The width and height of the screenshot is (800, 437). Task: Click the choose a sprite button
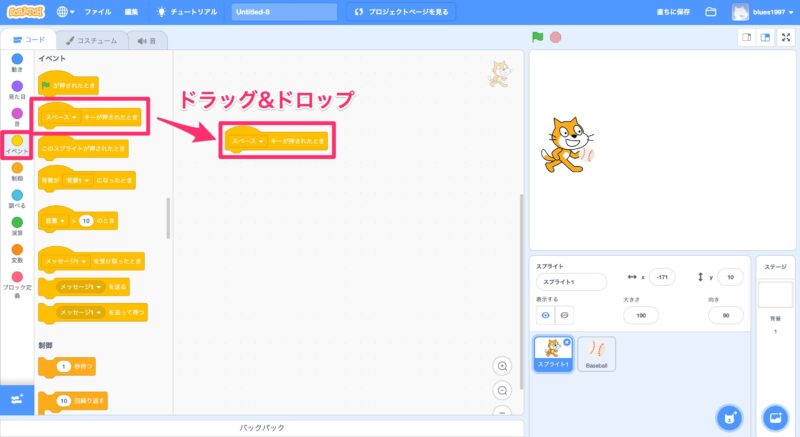(x=732, y=416)
